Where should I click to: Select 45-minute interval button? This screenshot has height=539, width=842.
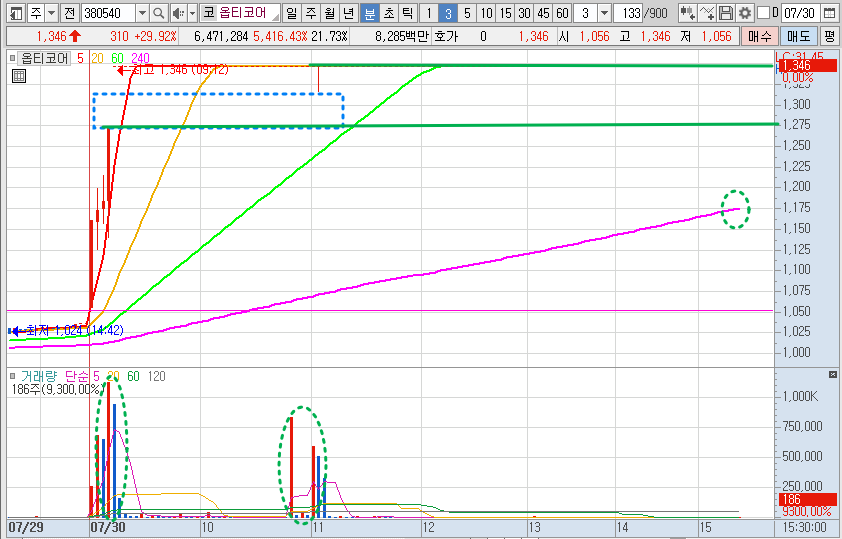click(543, 13)
